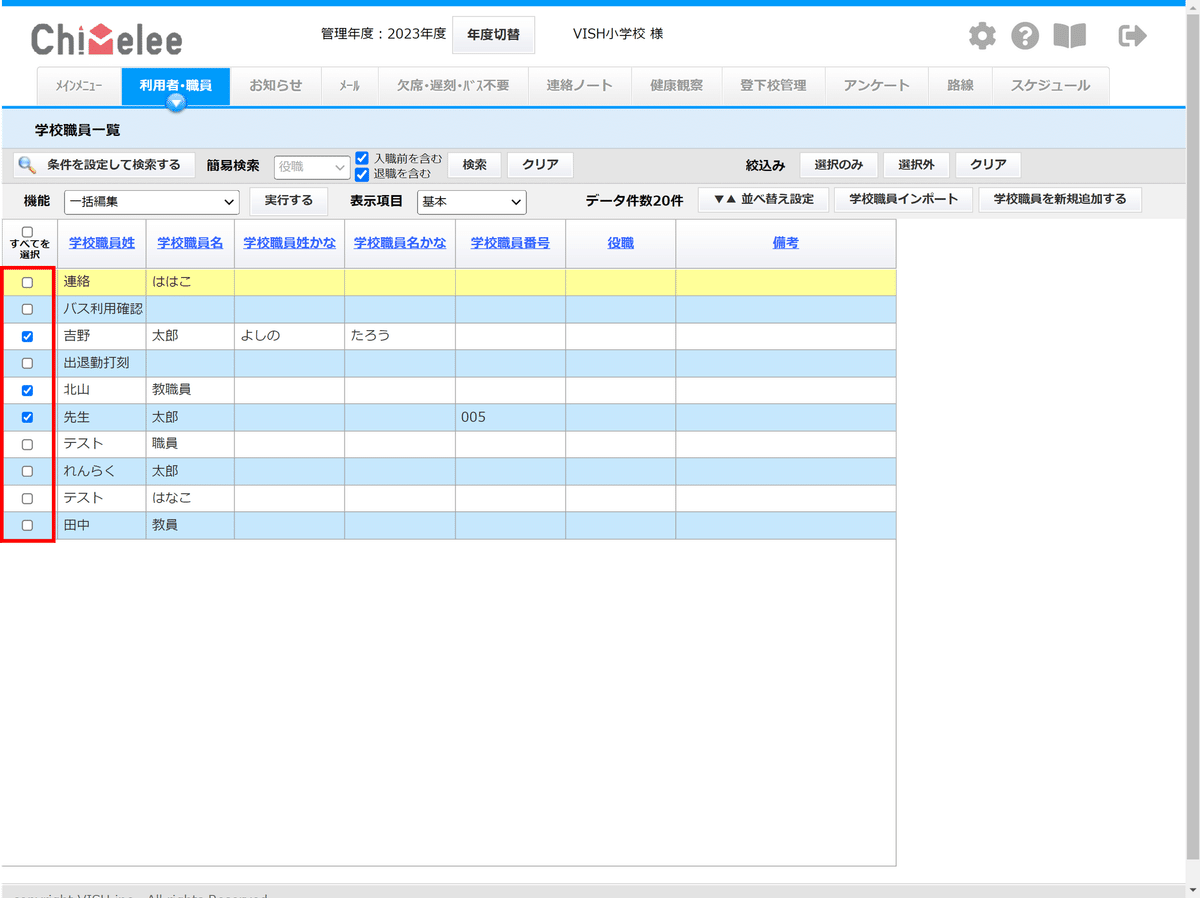Sort by the 学校職員姓 column header
Screen dimensions: 1200x898
[x=102, y=243]
